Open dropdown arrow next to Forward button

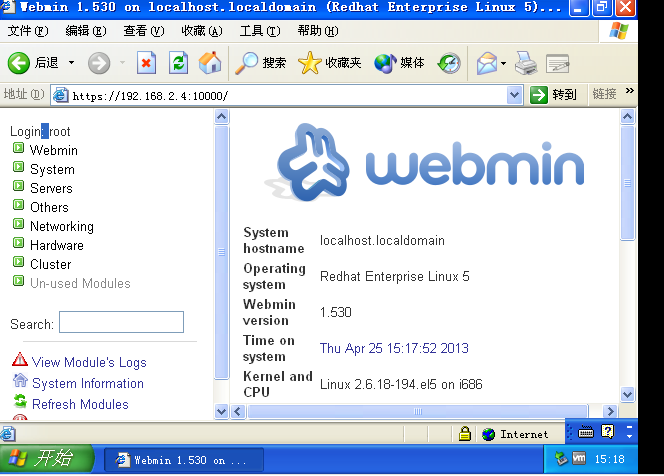(x=122, y=63)
